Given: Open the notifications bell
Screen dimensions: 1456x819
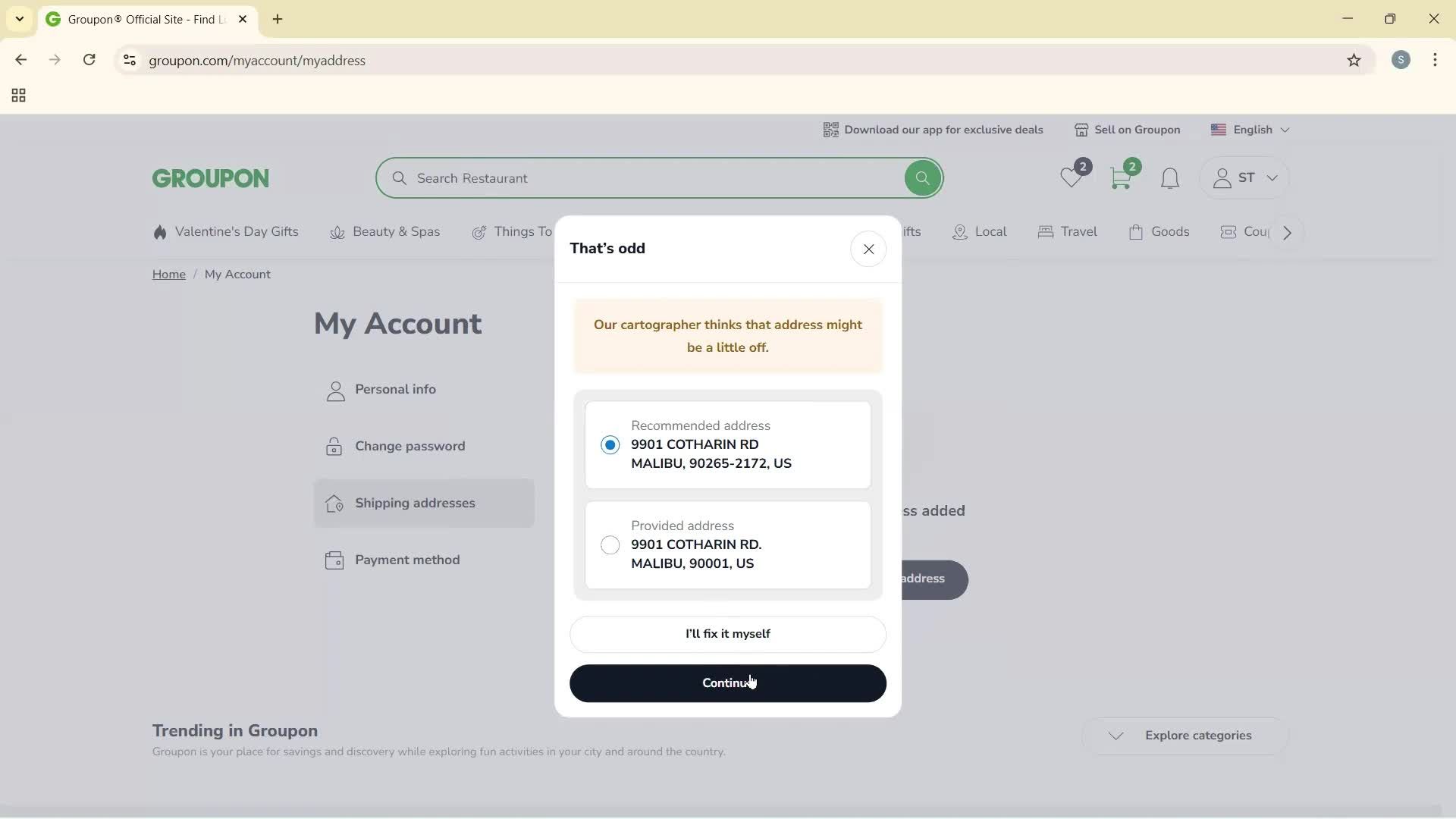Looking at the screenshot, I should (1169, 178).
